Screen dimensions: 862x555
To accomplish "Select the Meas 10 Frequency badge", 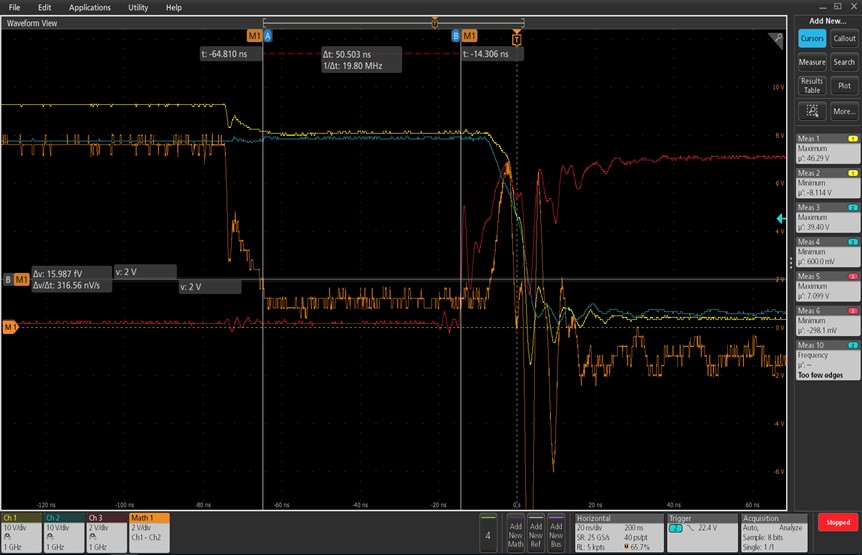I will click(827, 360).
